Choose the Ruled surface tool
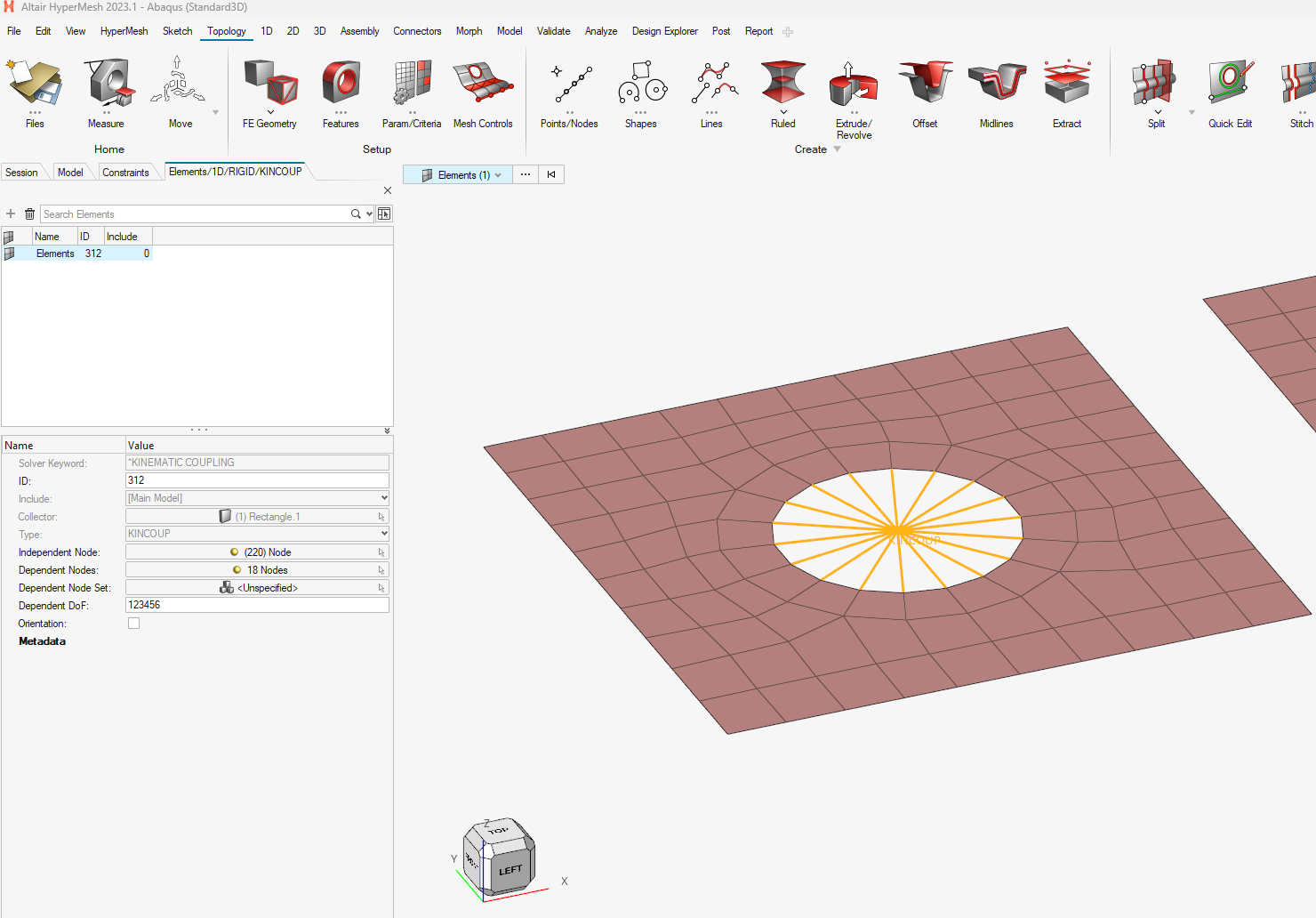Viewport: 1316px width, 918px height. click(x=783, y=93)
